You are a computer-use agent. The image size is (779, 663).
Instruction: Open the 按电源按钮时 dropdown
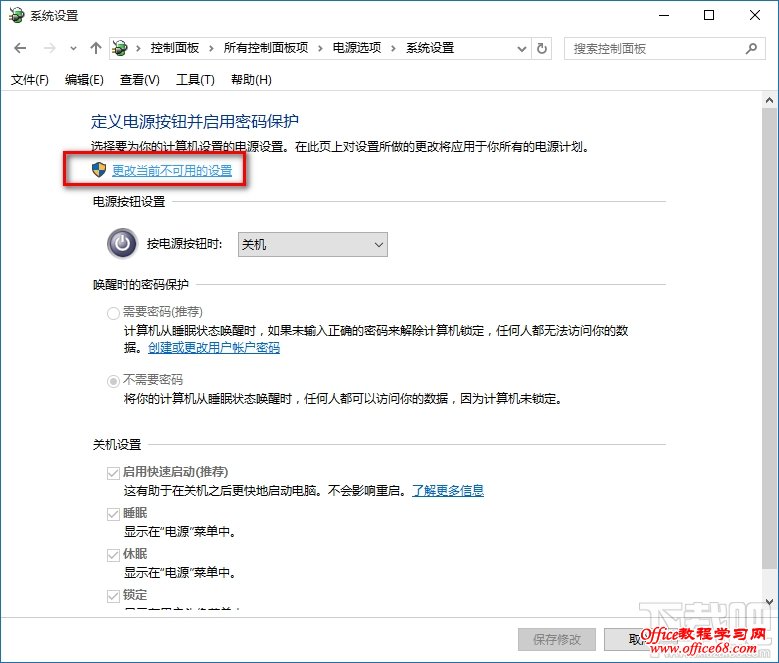(312, 244)
